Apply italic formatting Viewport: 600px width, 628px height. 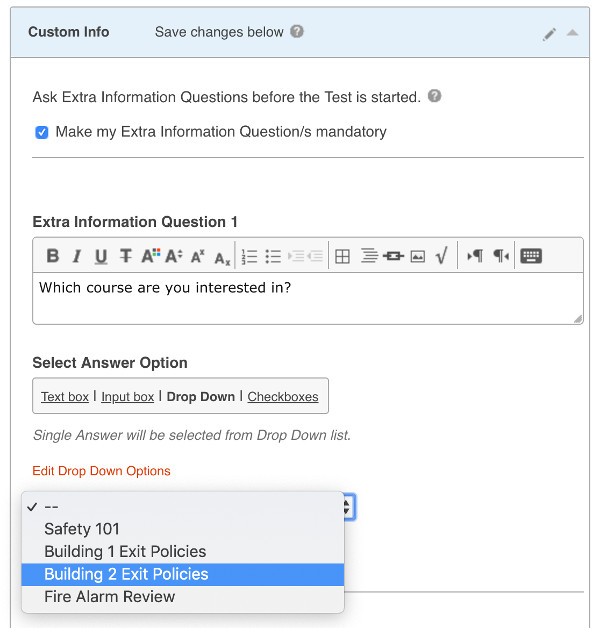(x=76, y=256)
